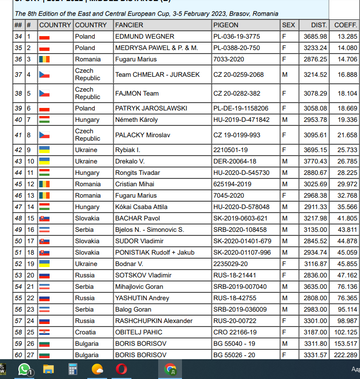Click pigeon ring PL-036-19-3775
360x379 pixels.
pyautogui.click(x=237, y=36)
